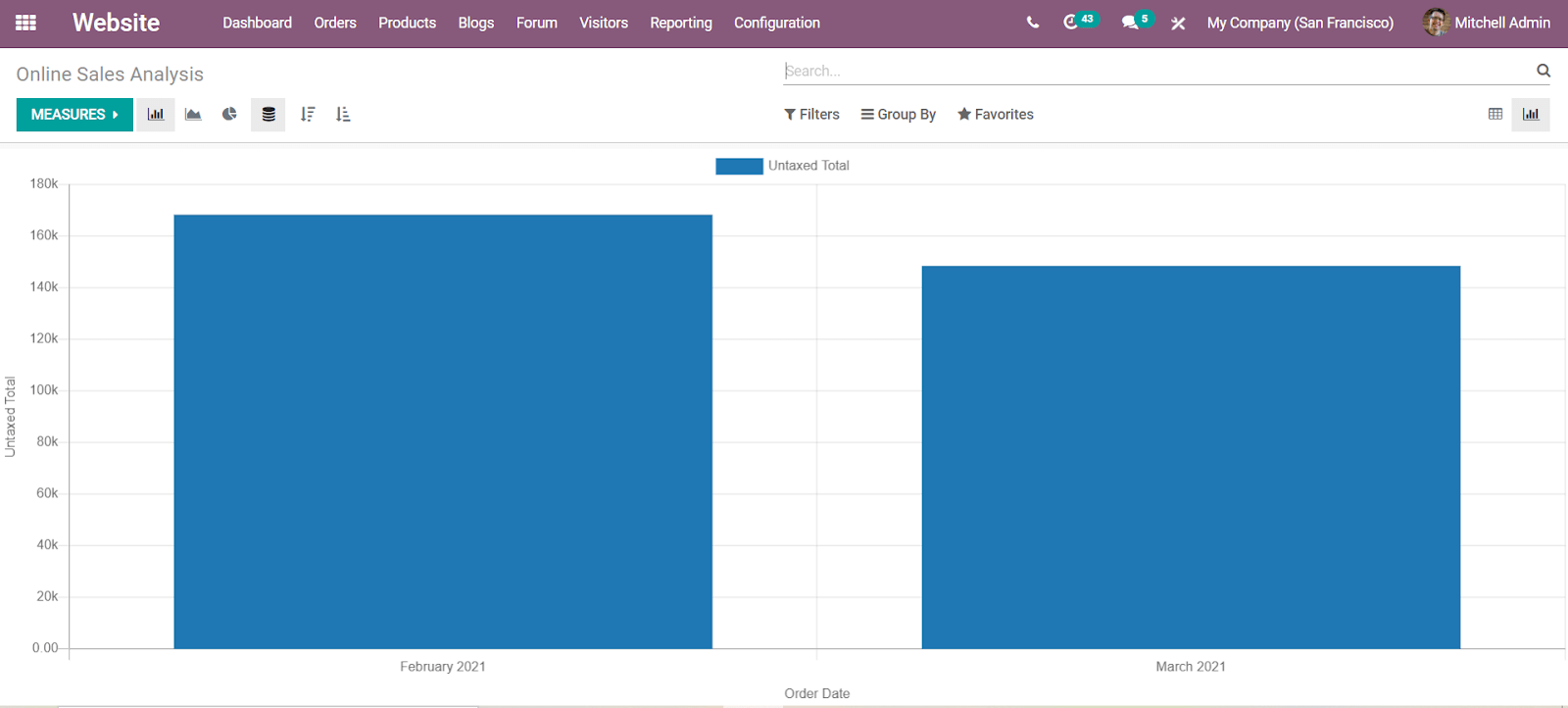Image resolution: width=1568 pixels, height=708 pixels.
Task: Click the 100k axis value
Action: (x=44, y=390)
